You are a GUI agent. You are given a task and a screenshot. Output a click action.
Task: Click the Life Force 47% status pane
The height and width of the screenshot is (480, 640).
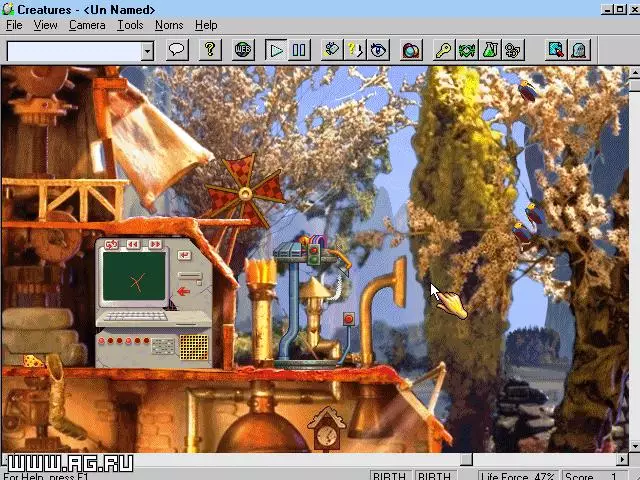point(518,476)
